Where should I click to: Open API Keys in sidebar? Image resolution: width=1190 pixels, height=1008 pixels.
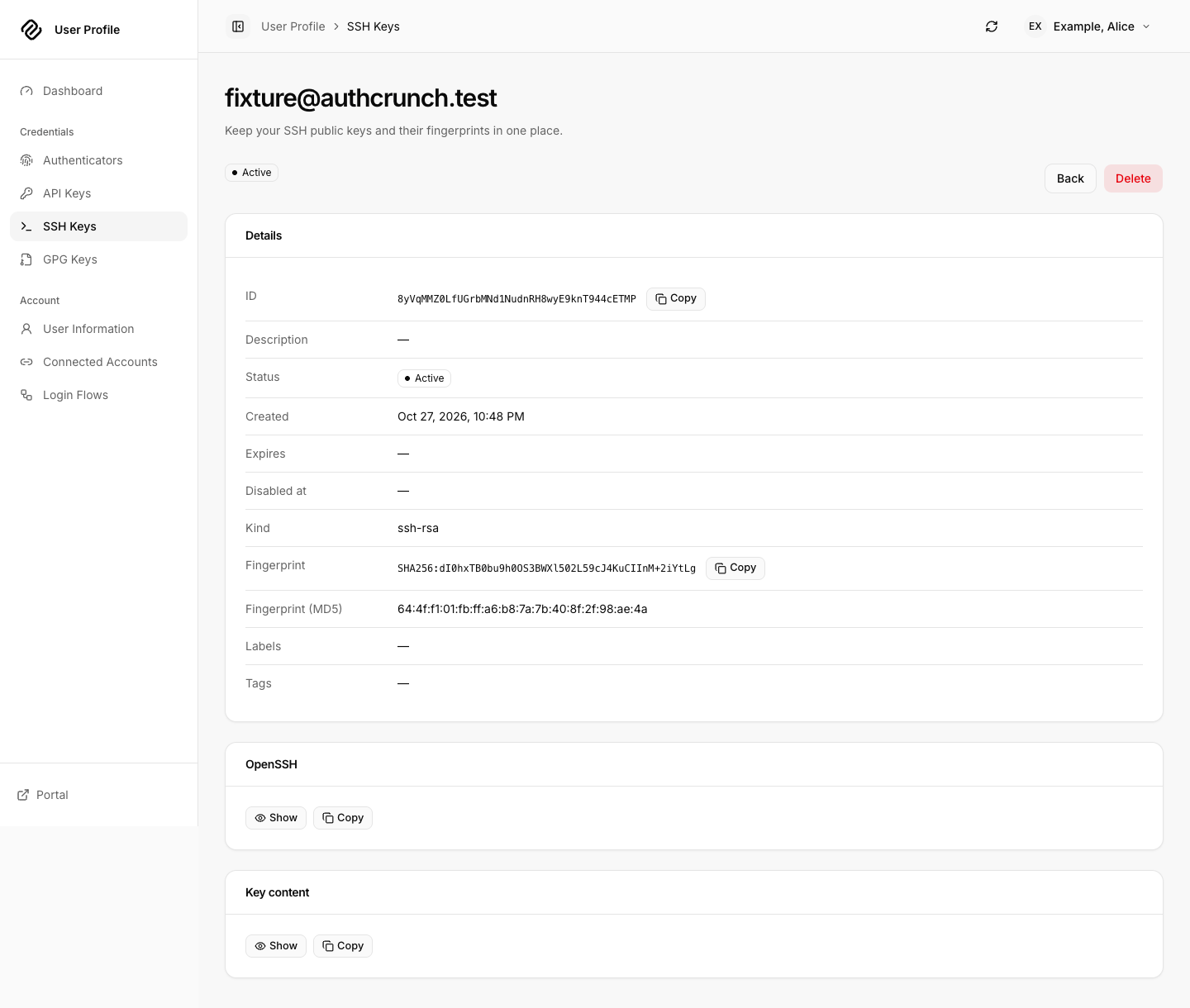click(99, 193)
